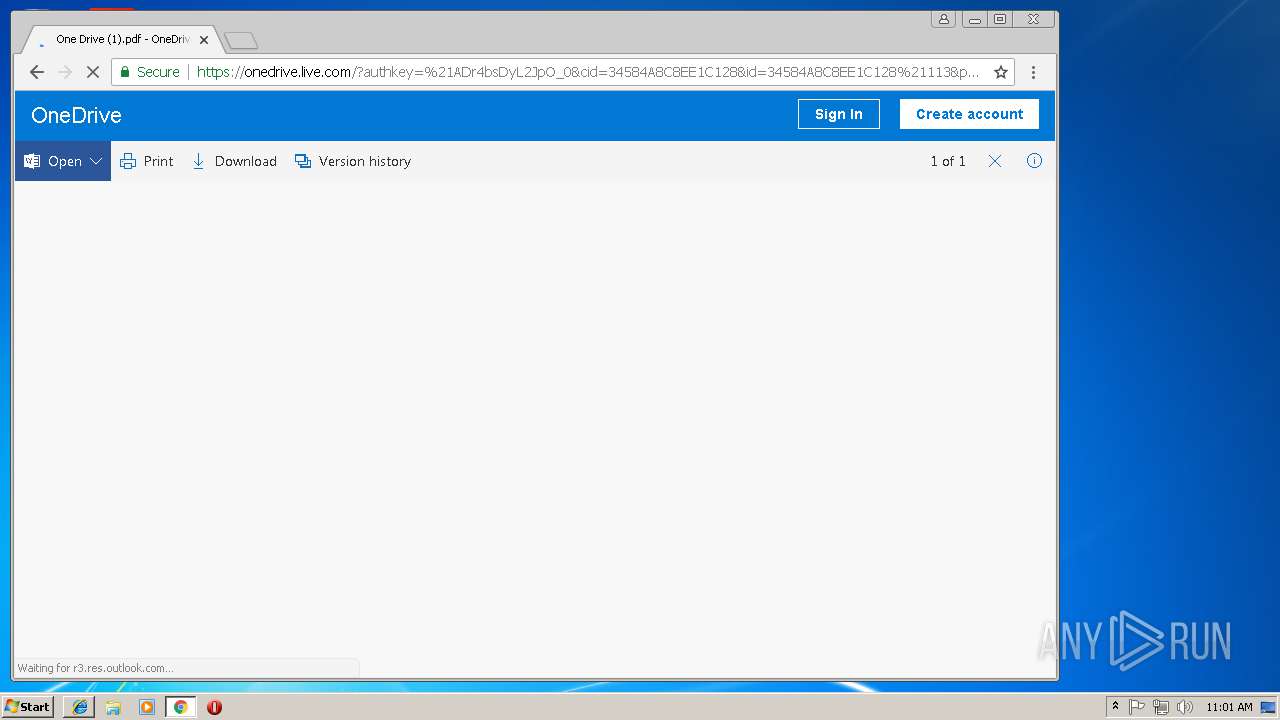Click the browser forward arrow
Screen dimensions: 1280x720
coord(65,72)
